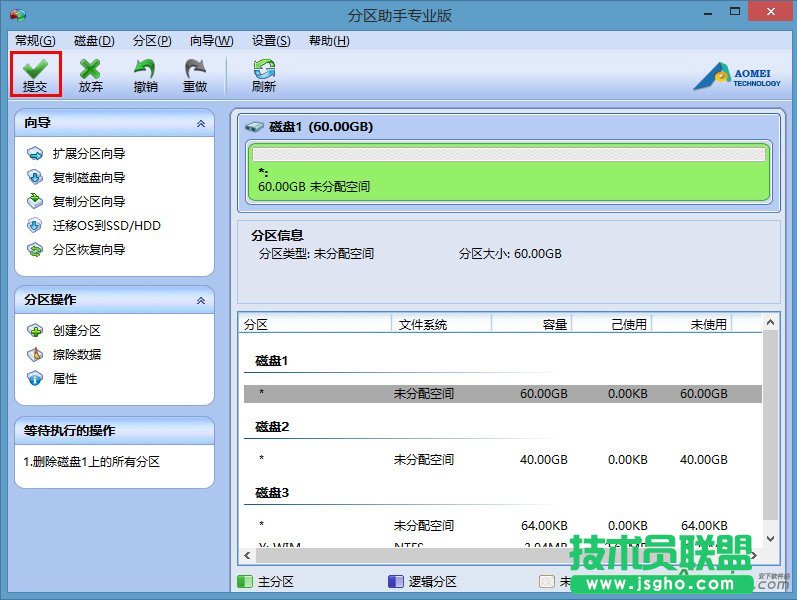797x600 pixels.
Task: Click the 创建分区 create partition icon
Action: pos(35,331)
